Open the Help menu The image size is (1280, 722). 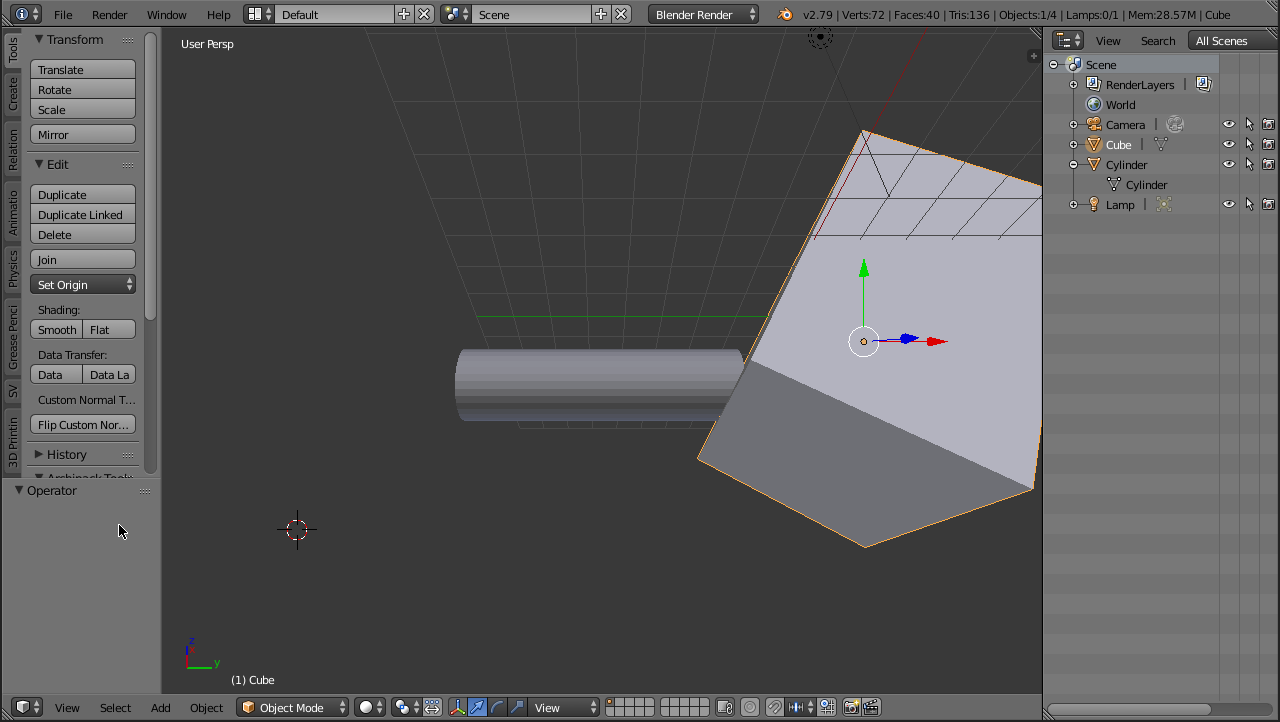[x=218, y=14]
